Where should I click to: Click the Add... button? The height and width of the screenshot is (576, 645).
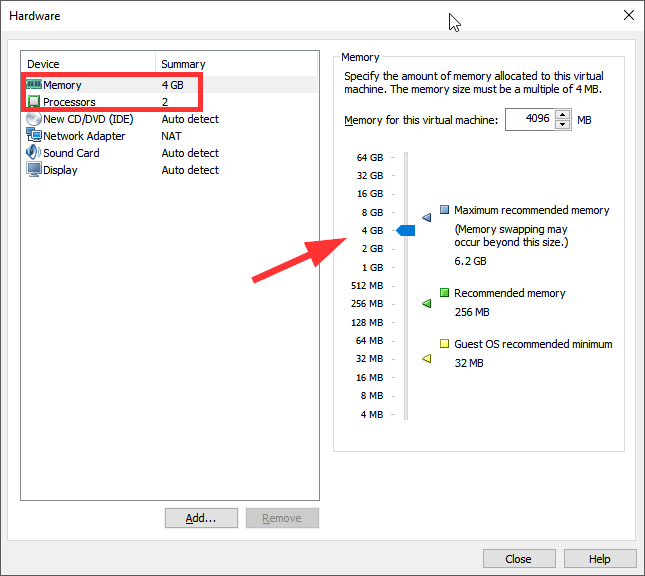pos(201,518)
